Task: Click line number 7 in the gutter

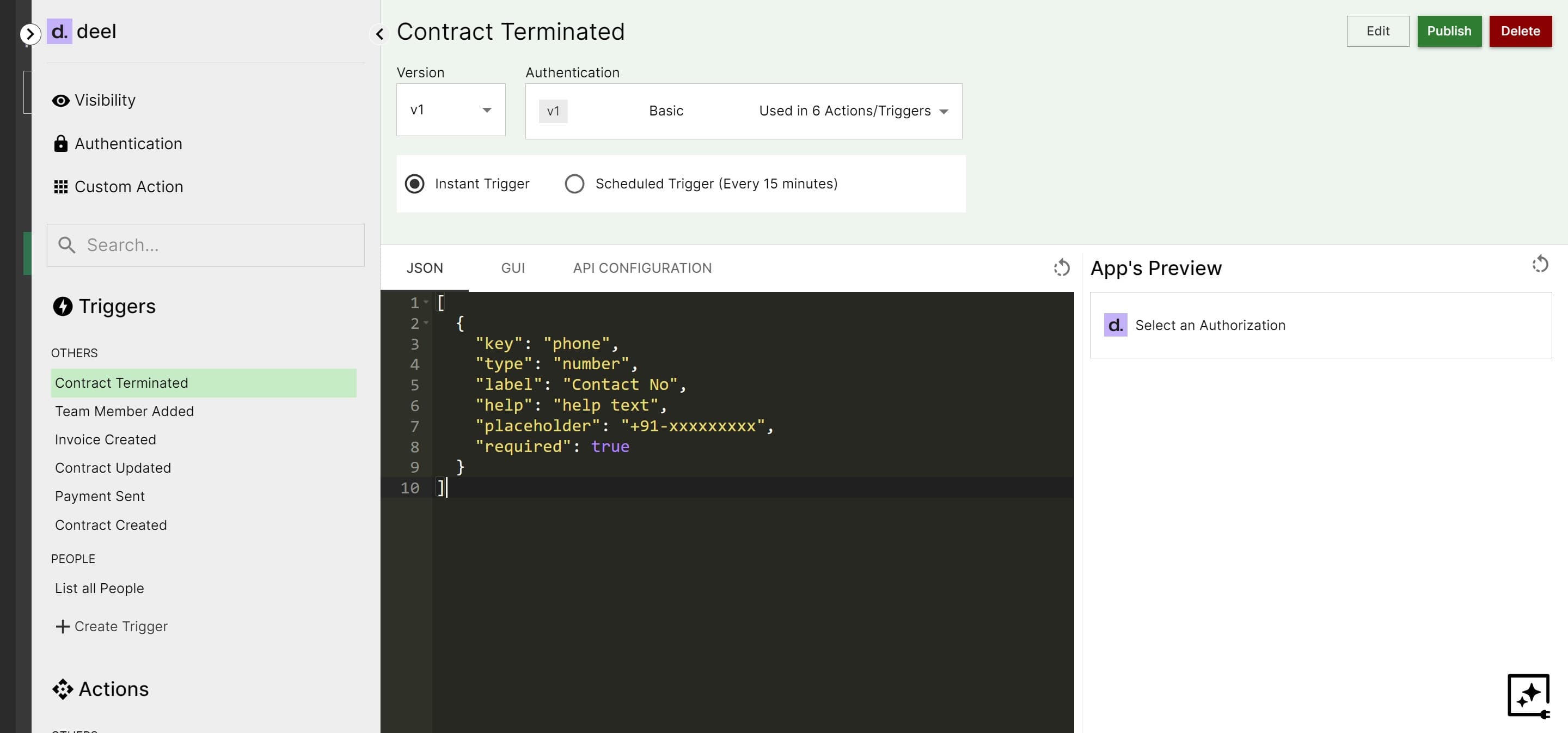Action: click(x=414, y=426)
